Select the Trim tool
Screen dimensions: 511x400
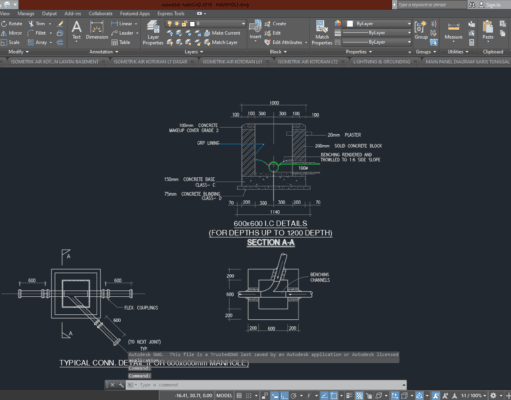coord(37,24)
